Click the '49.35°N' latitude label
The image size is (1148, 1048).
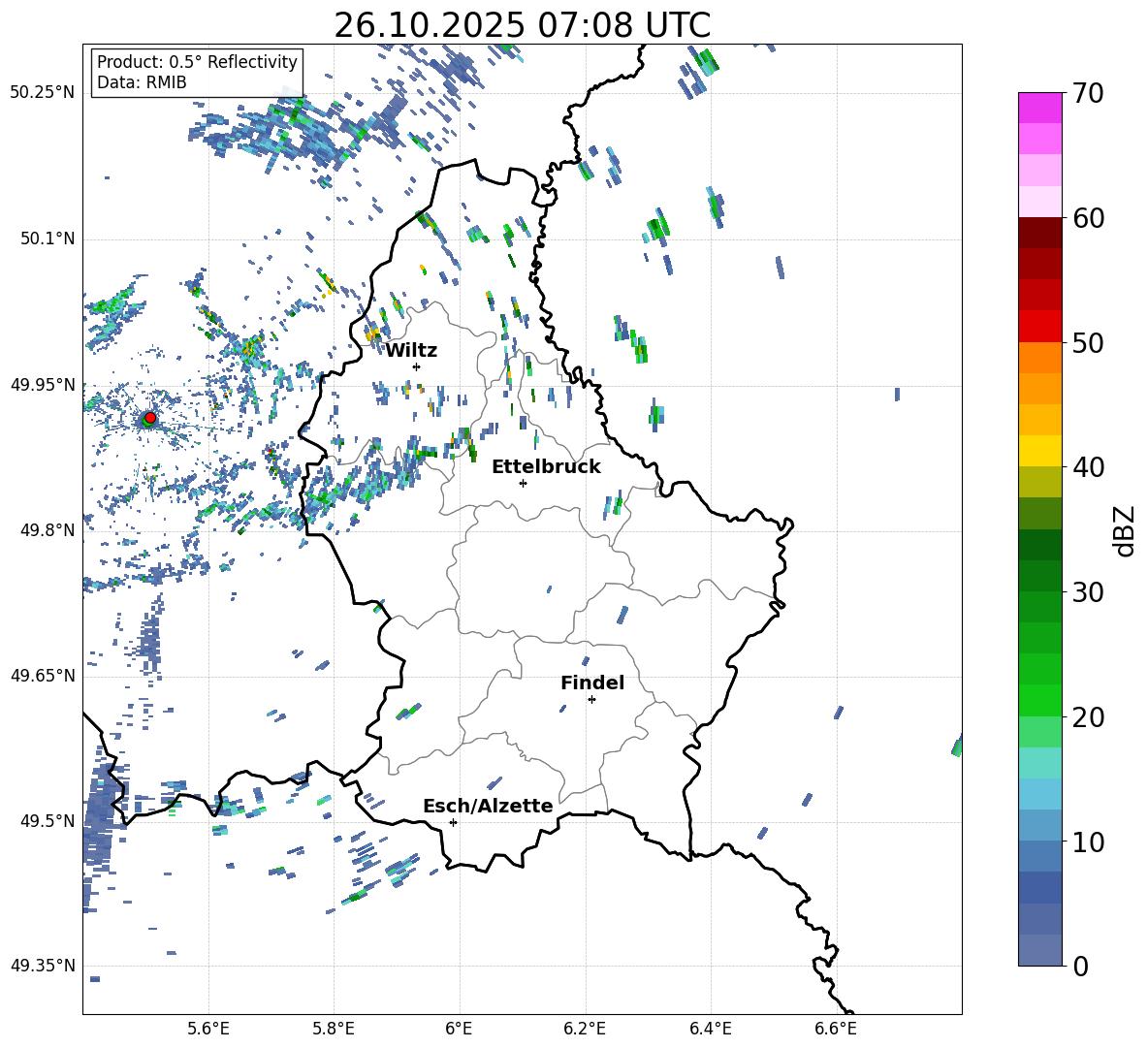(x=43, y=966)
